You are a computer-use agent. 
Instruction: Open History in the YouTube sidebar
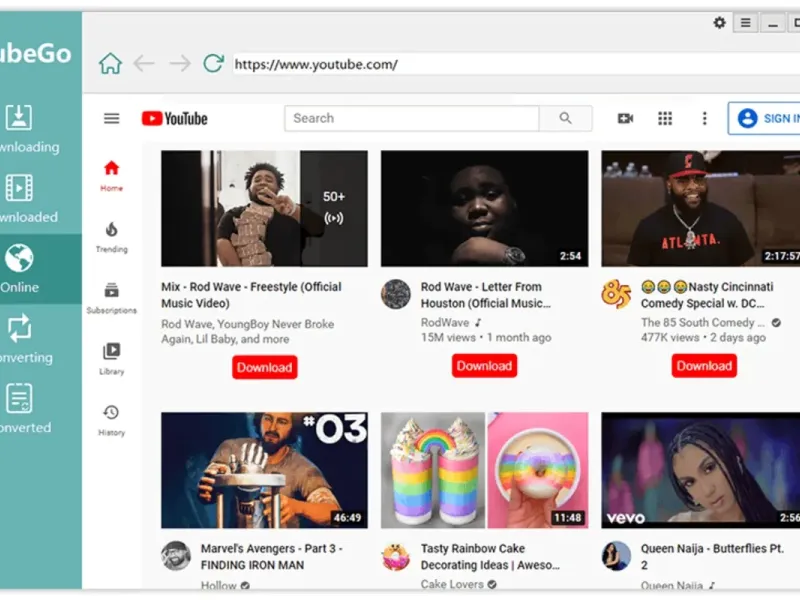click(111, 420)
